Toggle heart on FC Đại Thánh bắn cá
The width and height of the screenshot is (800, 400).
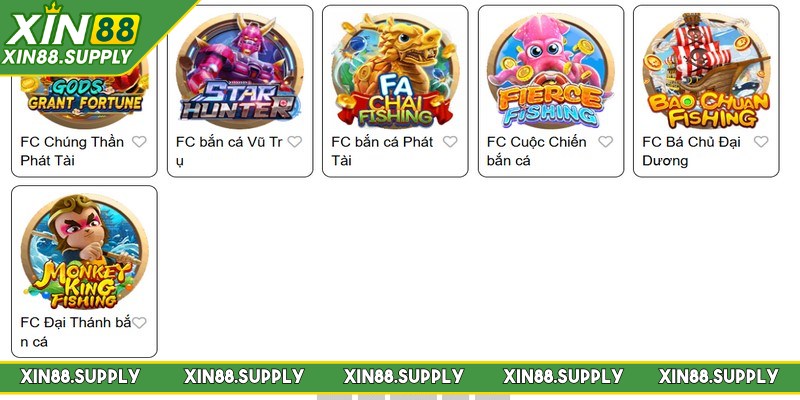[x=139, y=322]
